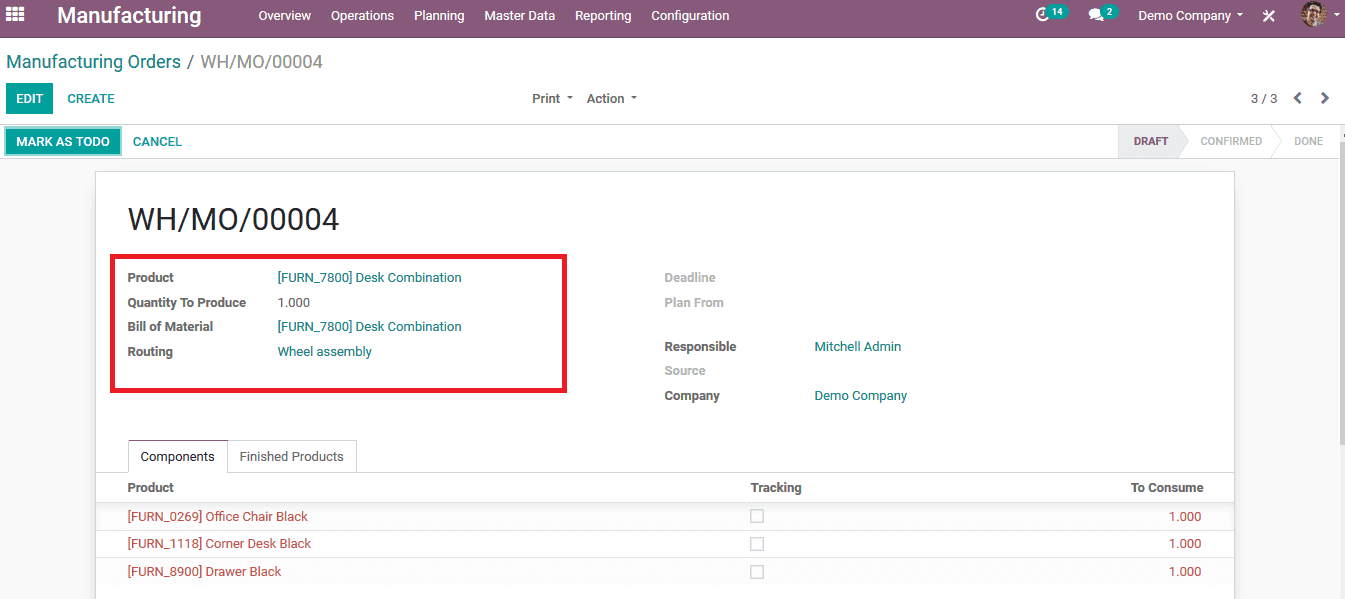The image size is (1345, 599).
Task: Open Product link Desk Combination
Action: pos(369,277)
